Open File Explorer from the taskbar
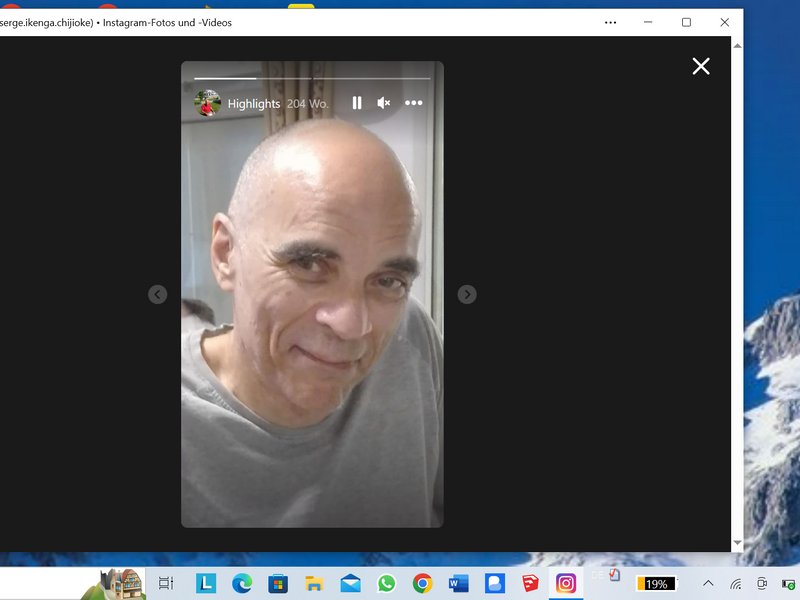The height and width of the screenshot is (600, 800). coord(314,583)
